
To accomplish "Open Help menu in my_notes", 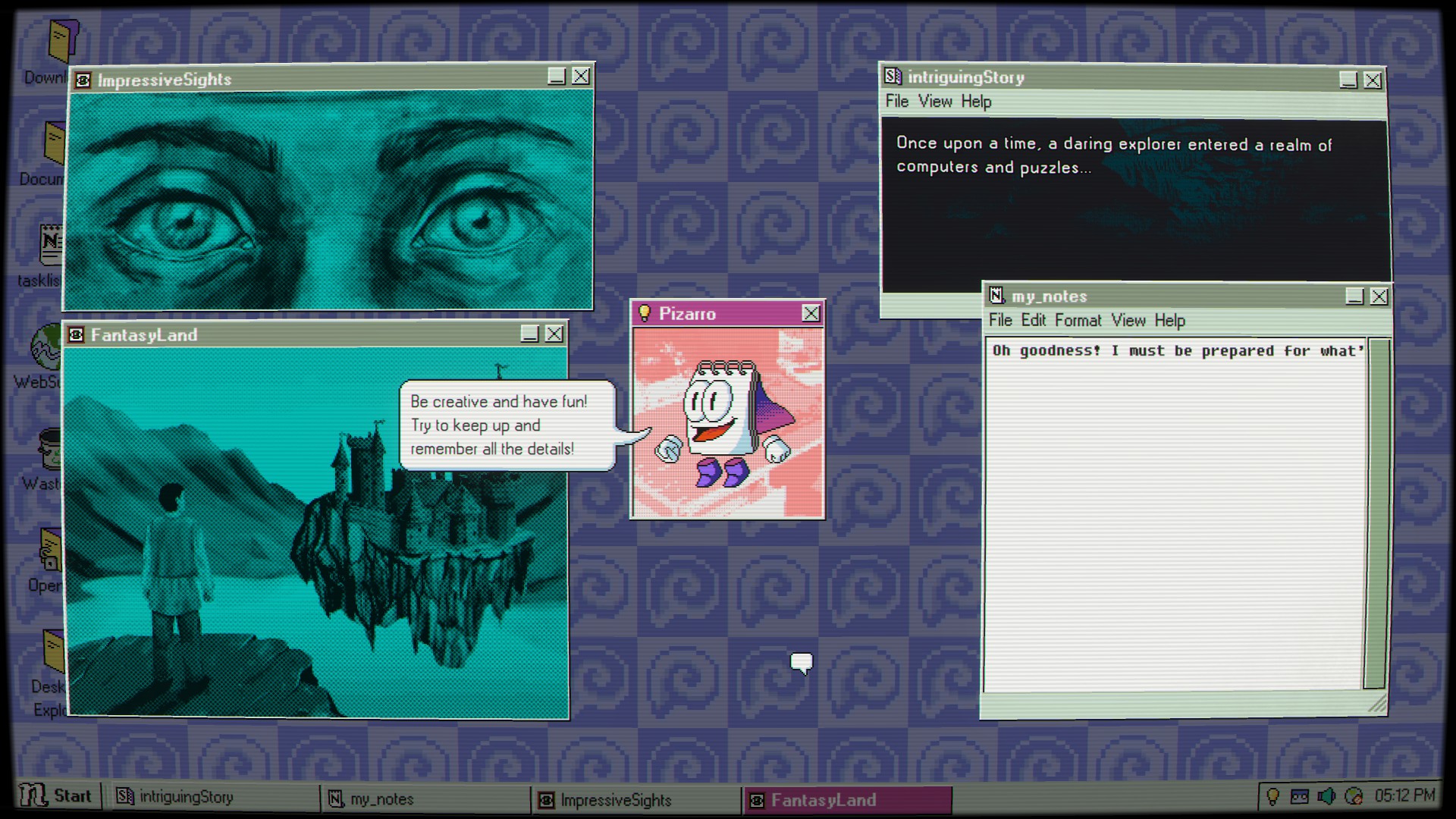I will (x=1169, y=321).
